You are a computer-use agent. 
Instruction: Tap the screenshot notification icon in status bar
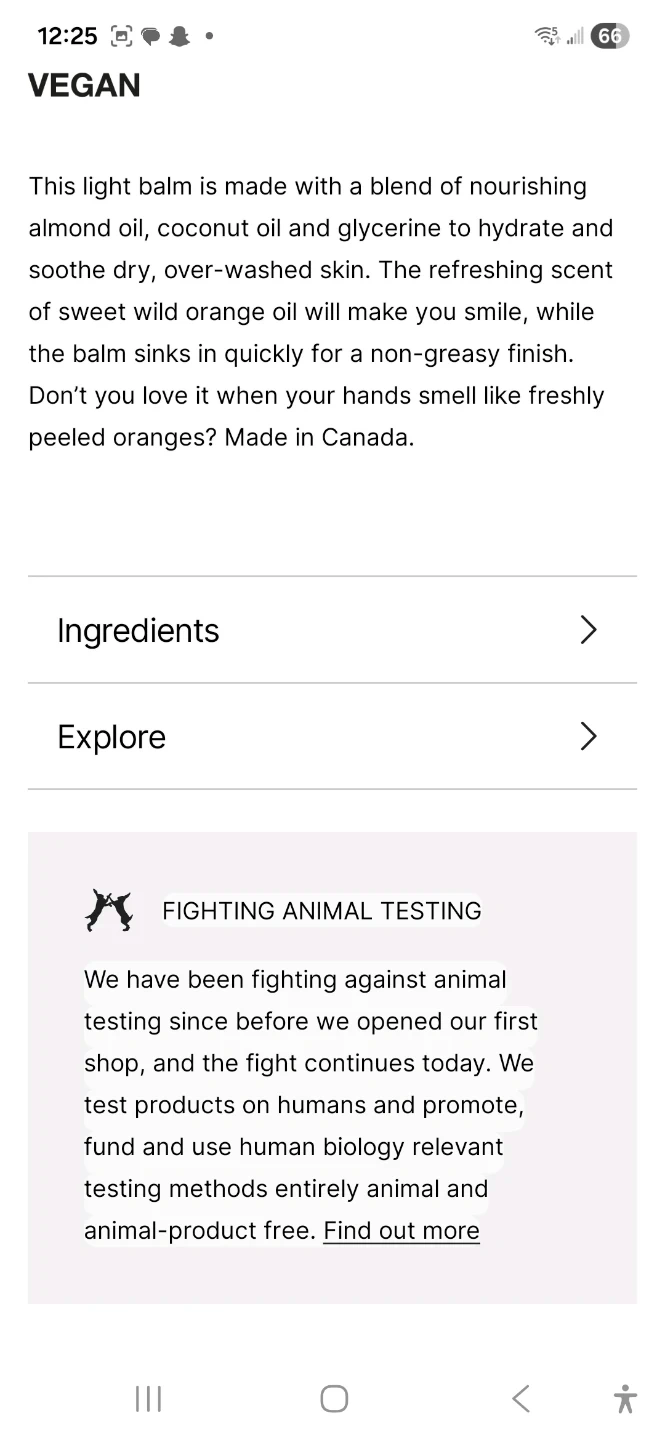tap(122, 37)
